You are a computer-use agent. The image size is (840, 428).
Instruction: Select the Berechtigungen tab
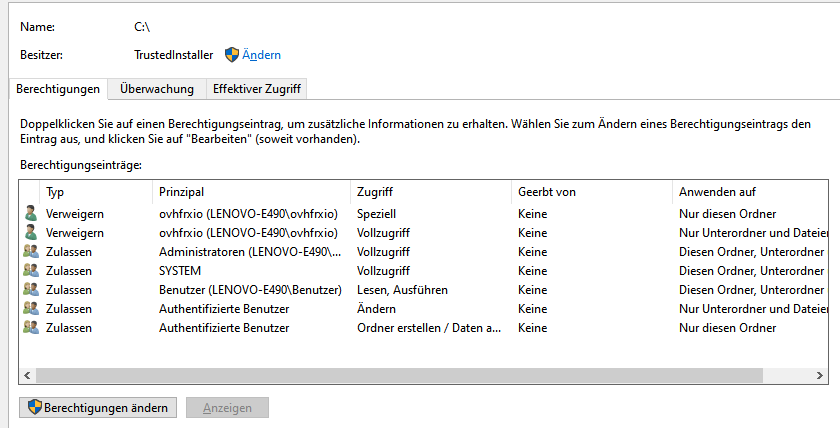tap(58, 89)
